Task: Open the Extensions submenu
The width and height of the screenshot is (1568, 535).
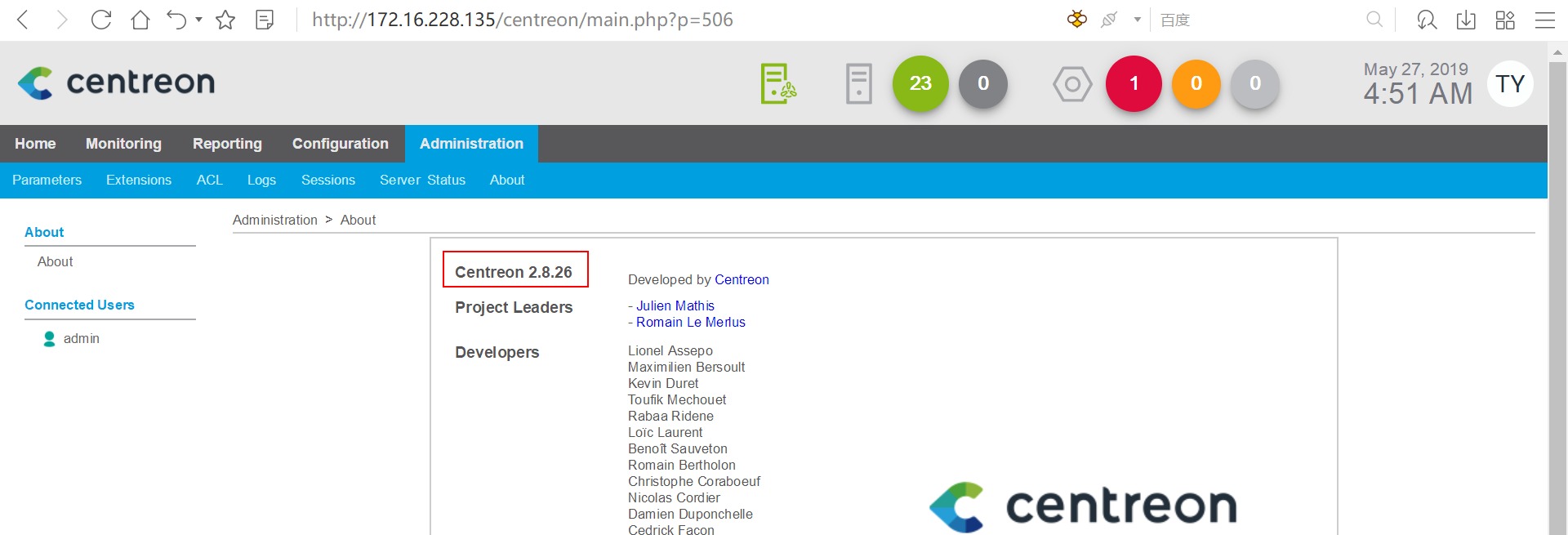Action: pos(139,180)
